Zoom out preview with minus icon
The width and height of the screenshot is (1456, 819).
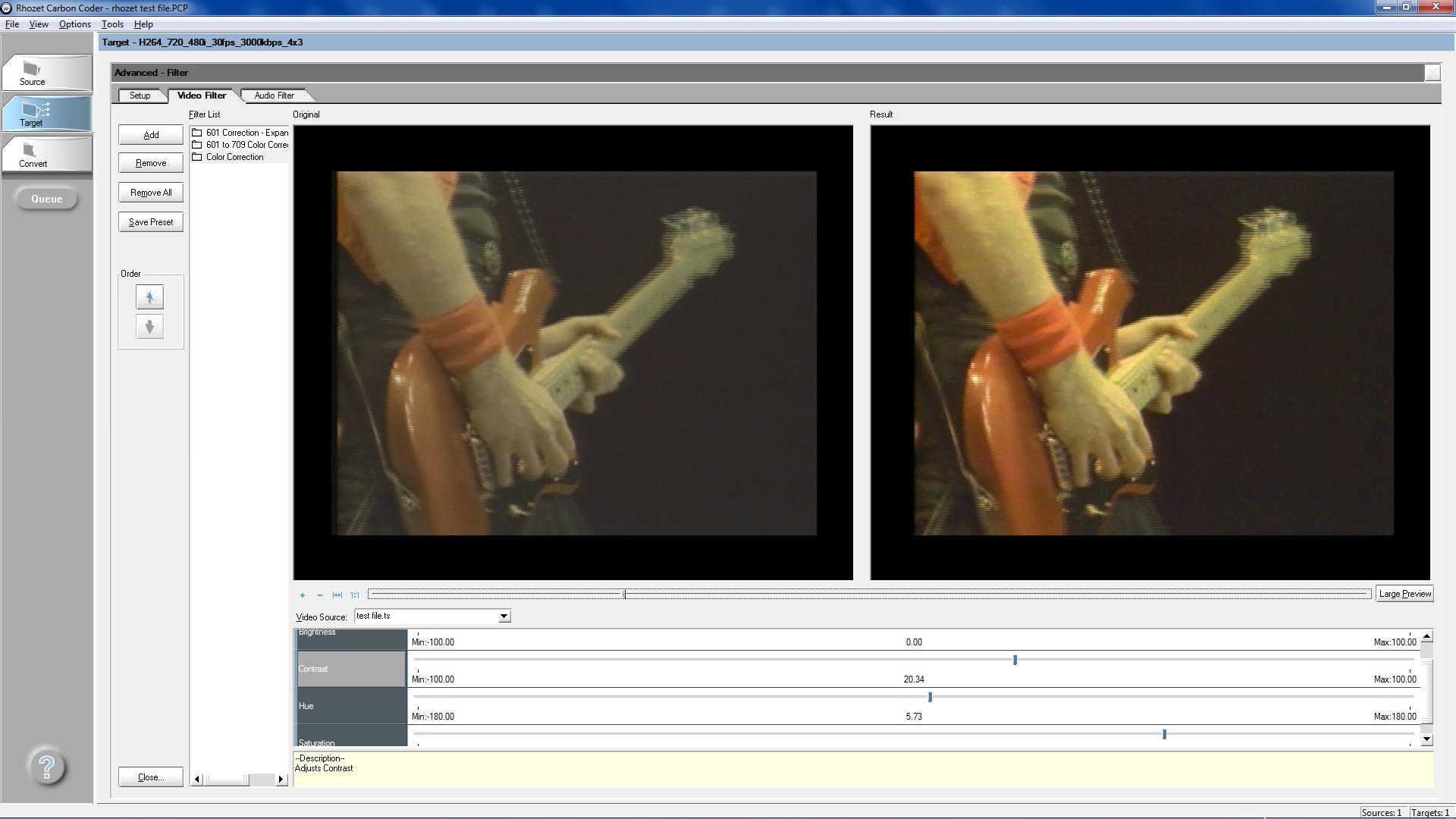tap(319, 595)
